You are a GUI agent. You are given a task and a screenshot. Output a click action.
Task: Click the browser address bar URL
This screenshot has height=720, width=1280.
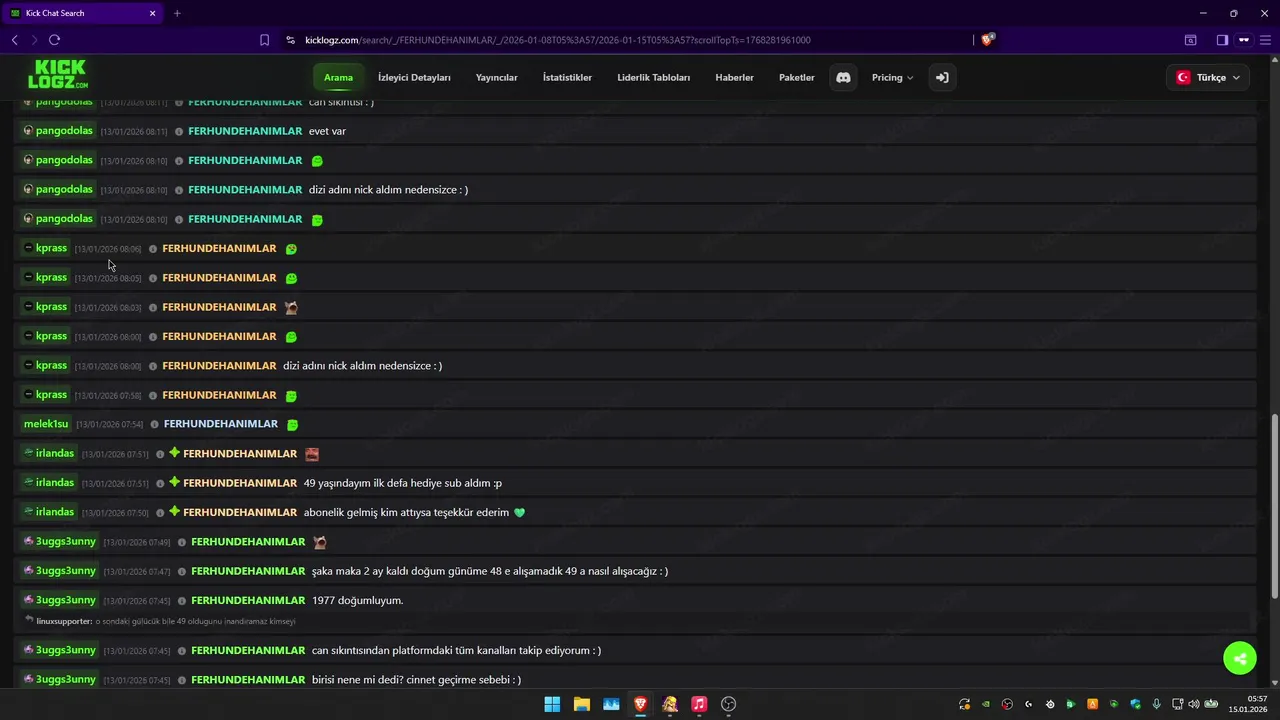tap(558, 40)
